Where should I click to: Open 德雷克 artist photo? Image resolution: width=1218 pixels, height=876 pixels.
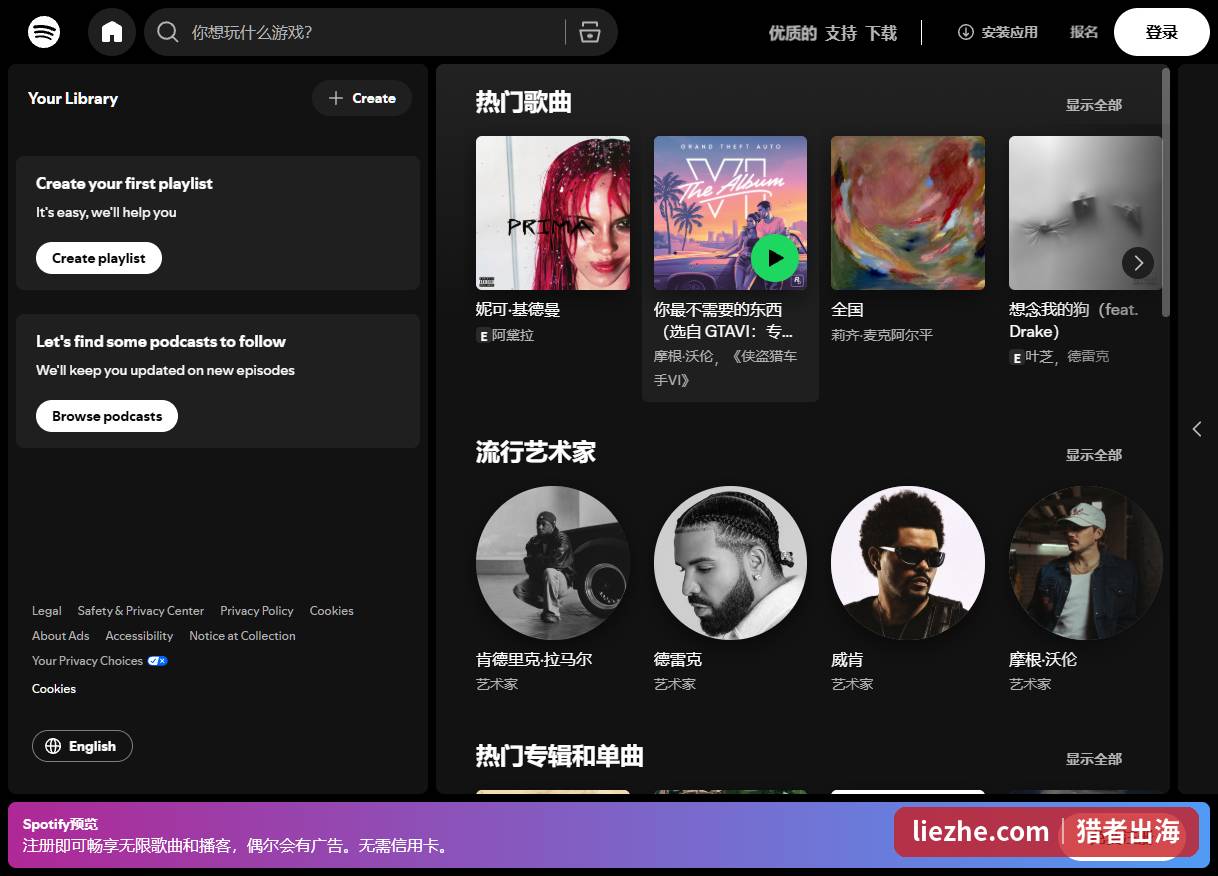pos(730,563)
